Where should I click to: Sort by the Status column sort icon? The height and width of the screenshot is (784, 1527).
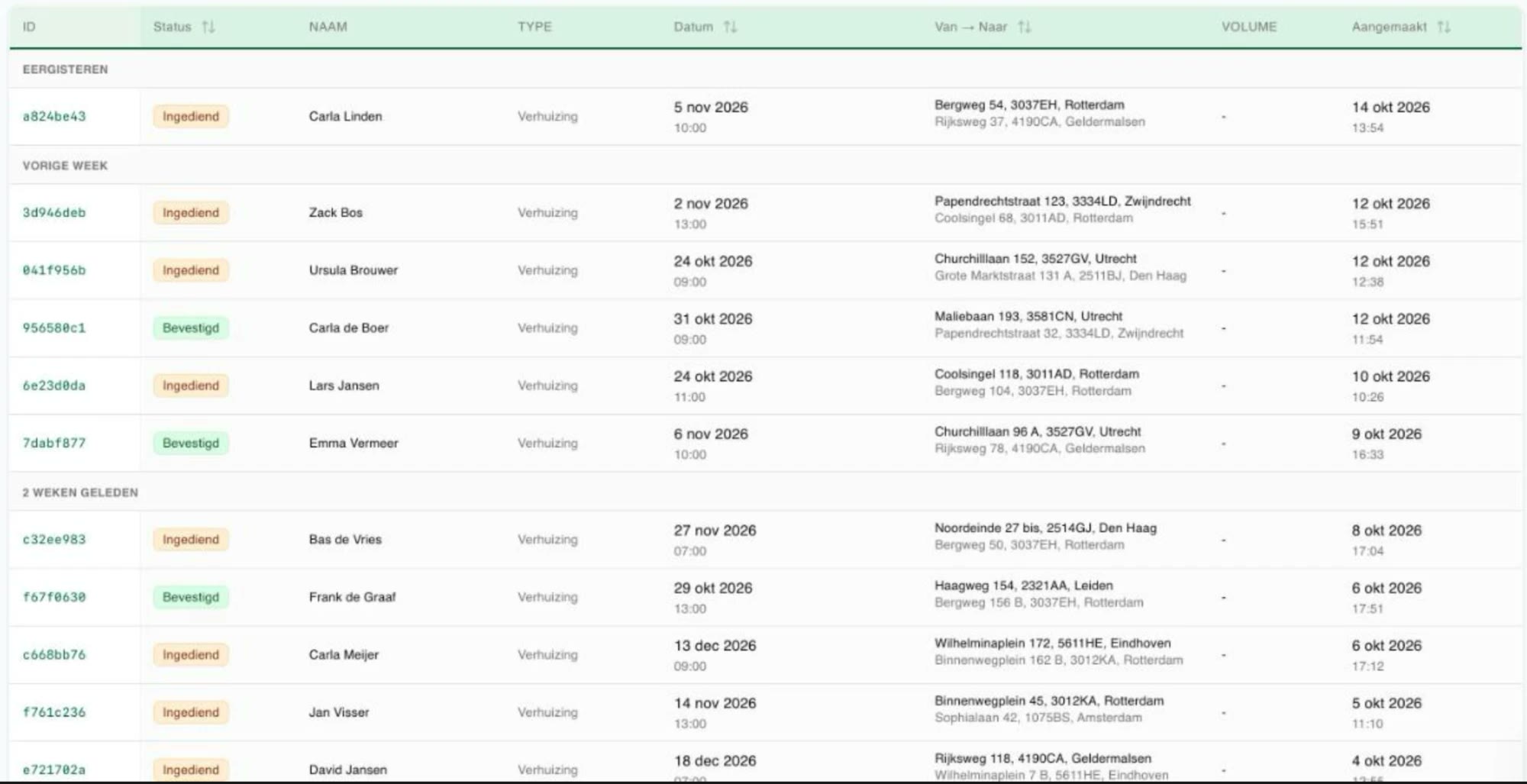(208, 27)
